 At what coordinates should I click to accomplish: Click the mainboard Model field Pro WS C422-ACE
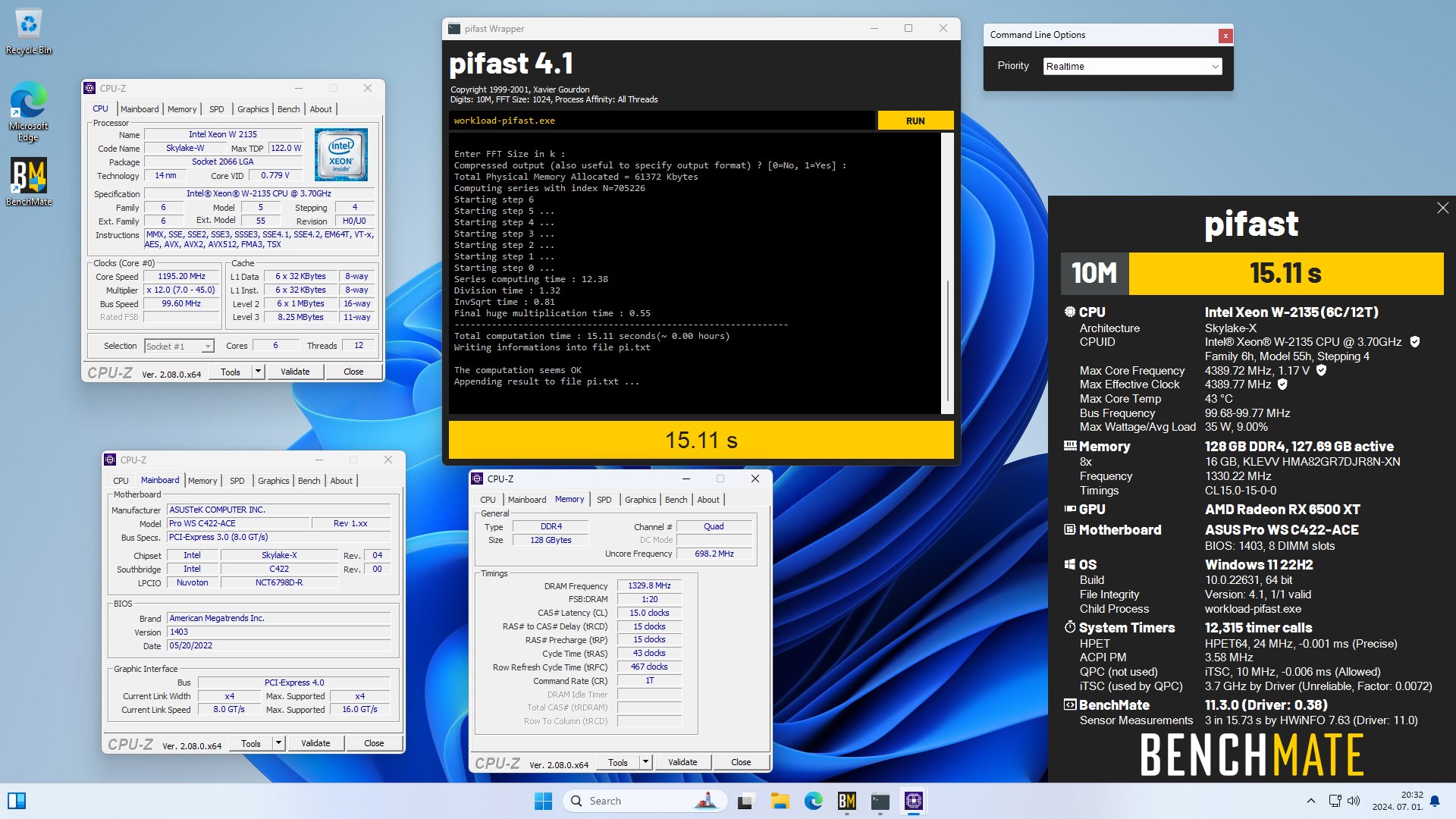point(238,523)
